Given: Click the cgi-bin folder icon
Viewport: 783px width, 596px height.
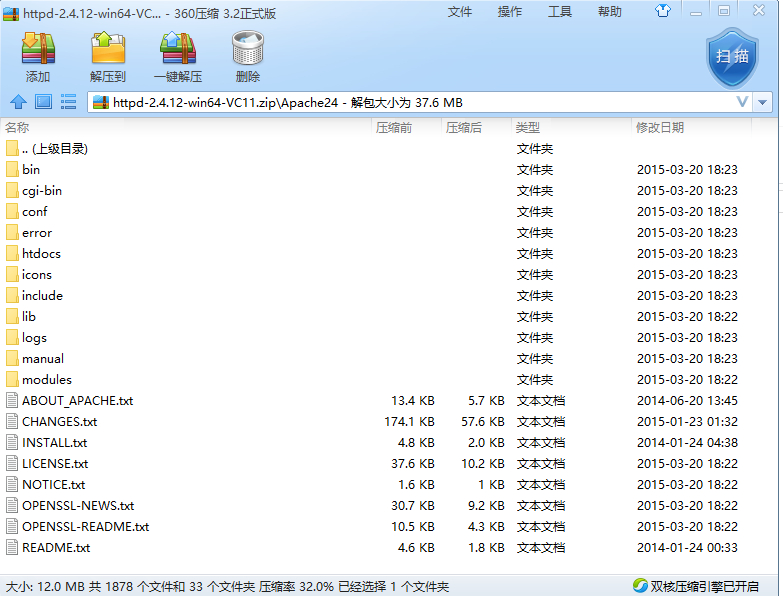Looking at the screenshot, I should (x=12, y=191).
